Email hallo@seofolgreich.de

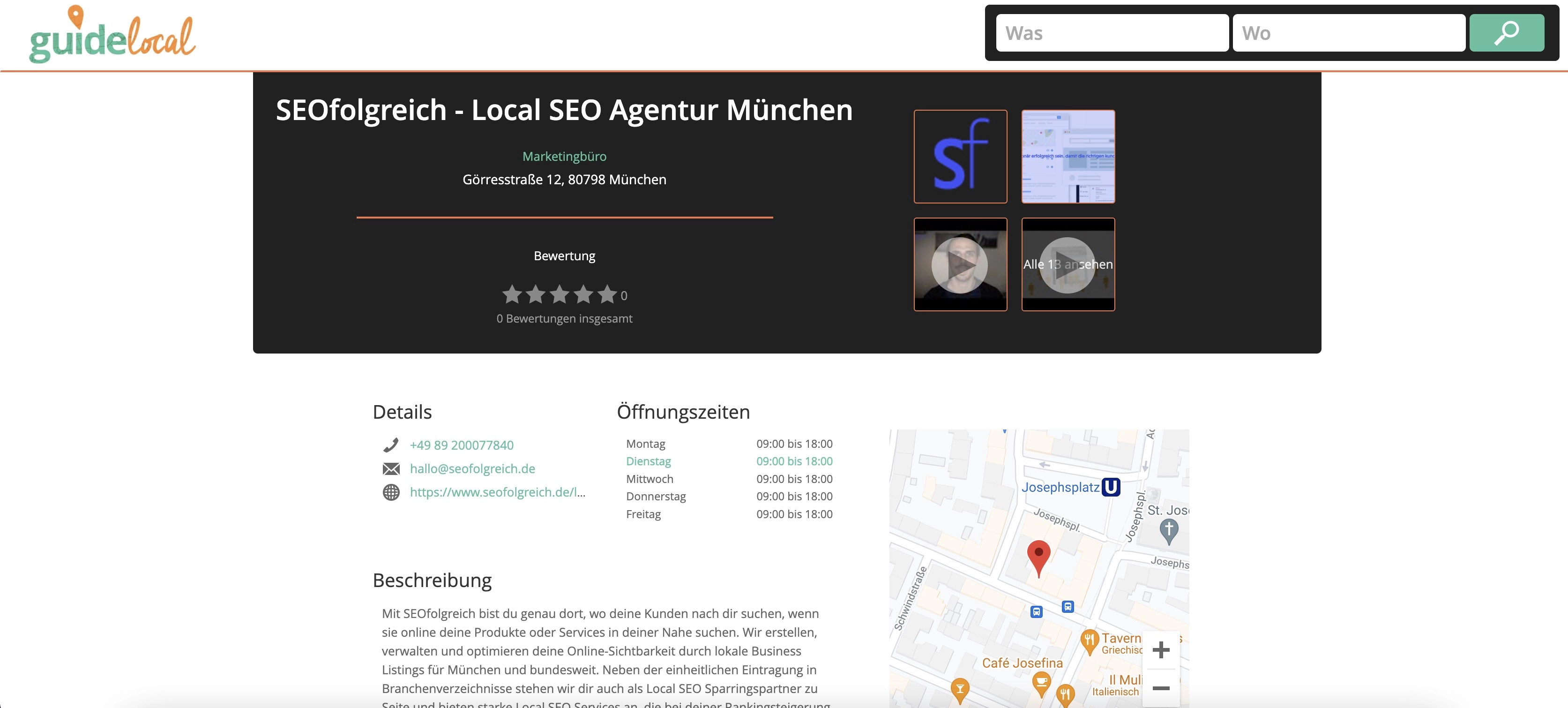pyautogui.click(x=472, y=469)
